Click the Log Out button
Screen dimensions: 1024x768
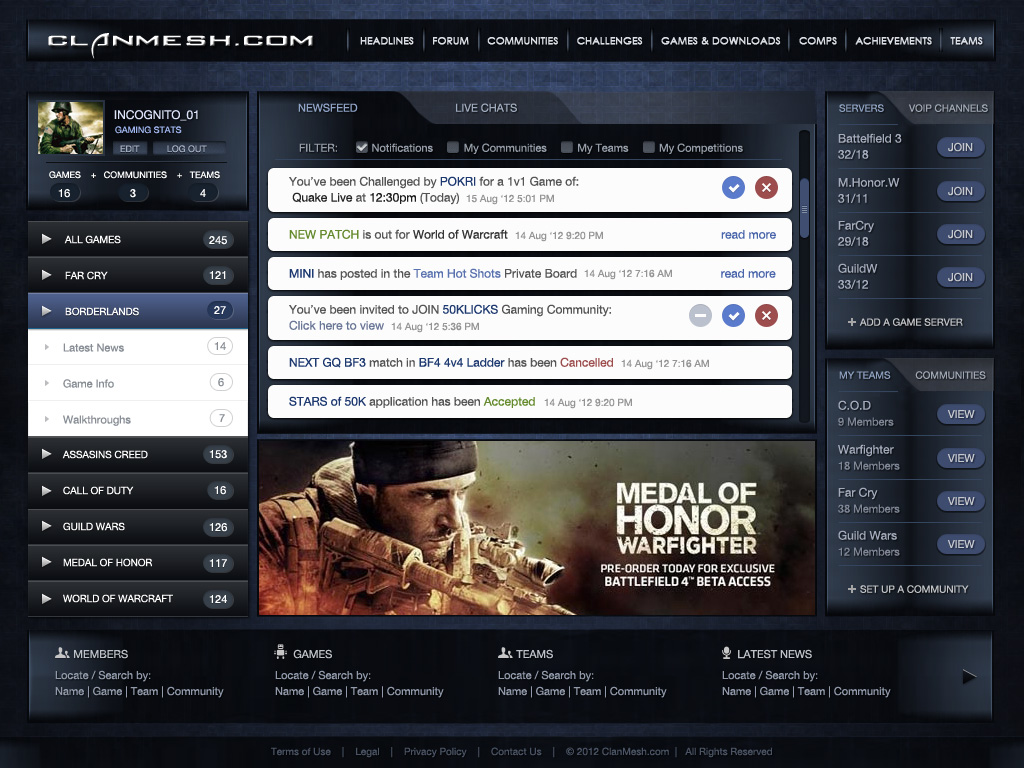click(187, 148)
